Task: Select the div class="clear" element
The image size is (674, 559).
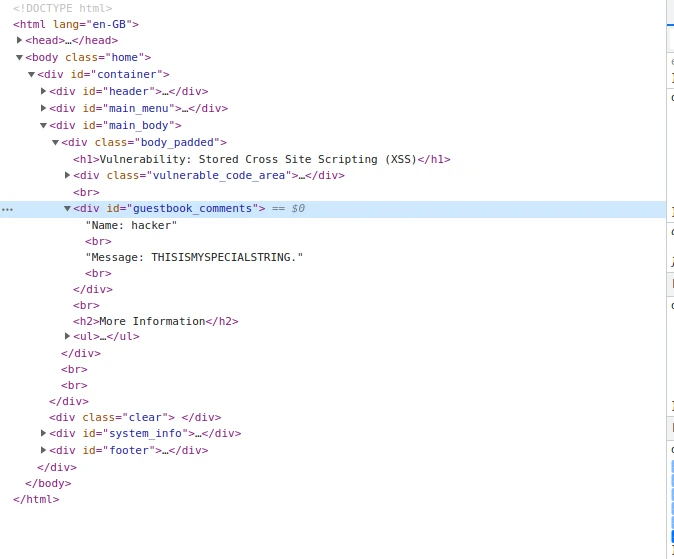Action: pos(135,417)
